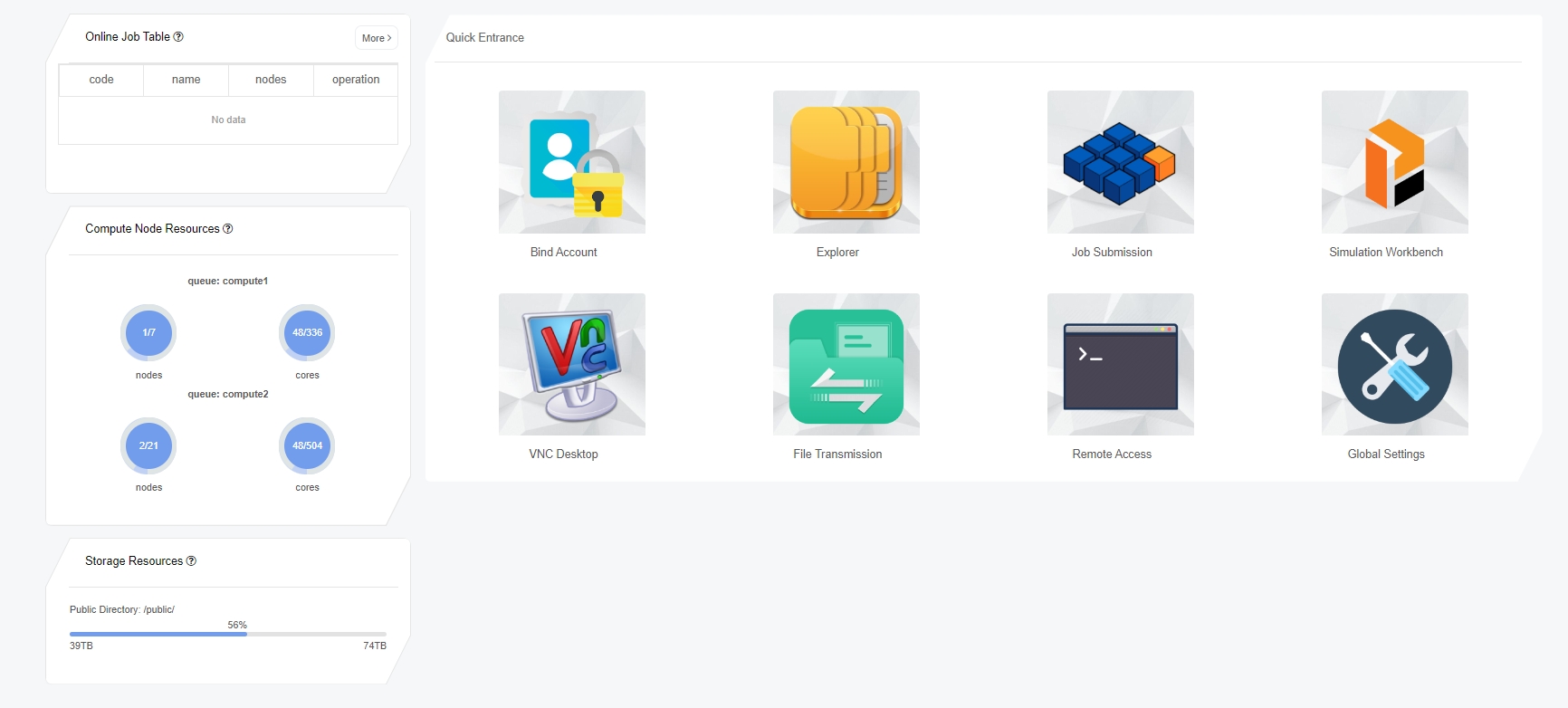
Task: Click the compute1 cores 48/336 gauge
Action: coord(307,332)
